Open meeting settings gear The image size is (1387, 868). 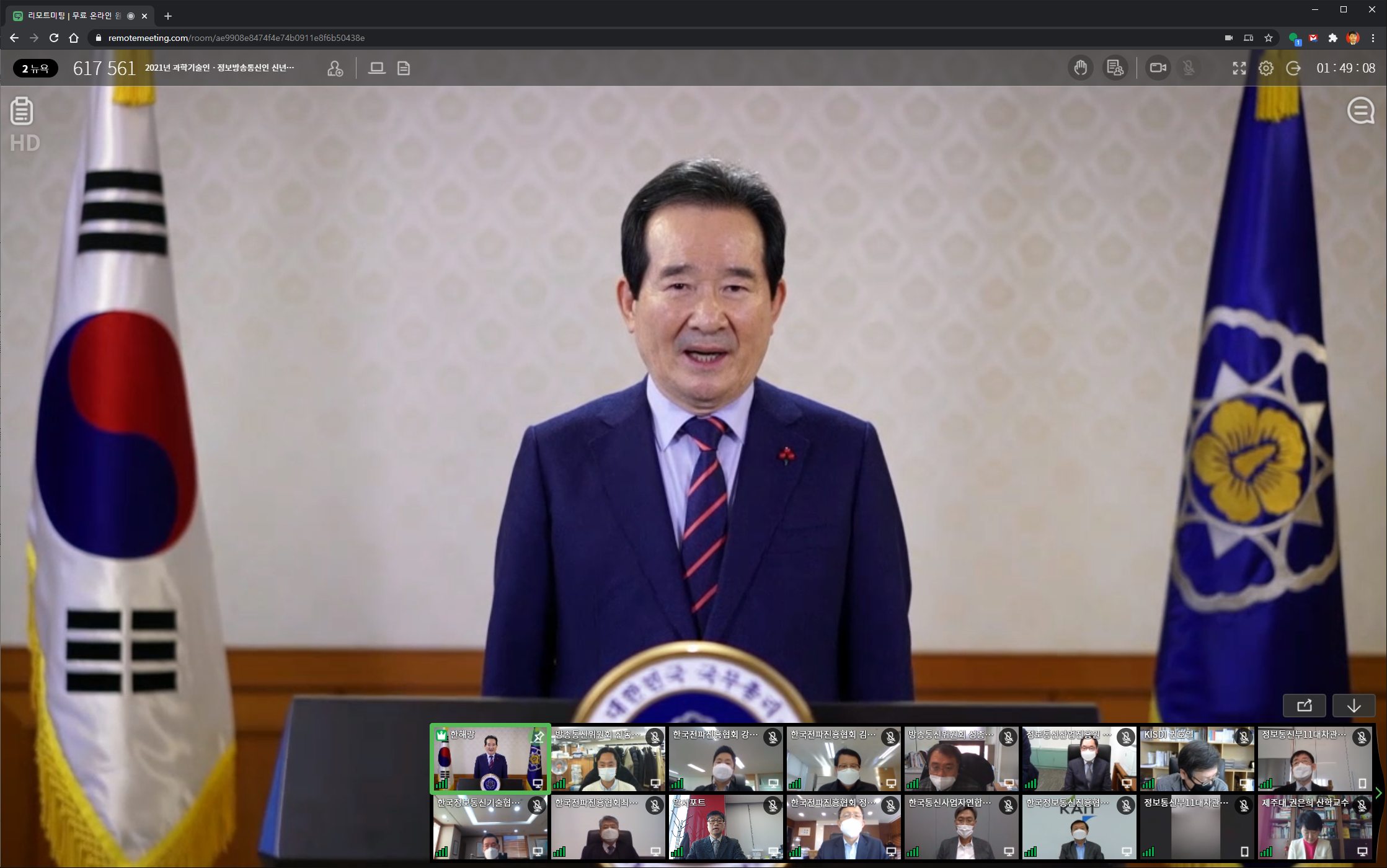1266,68
